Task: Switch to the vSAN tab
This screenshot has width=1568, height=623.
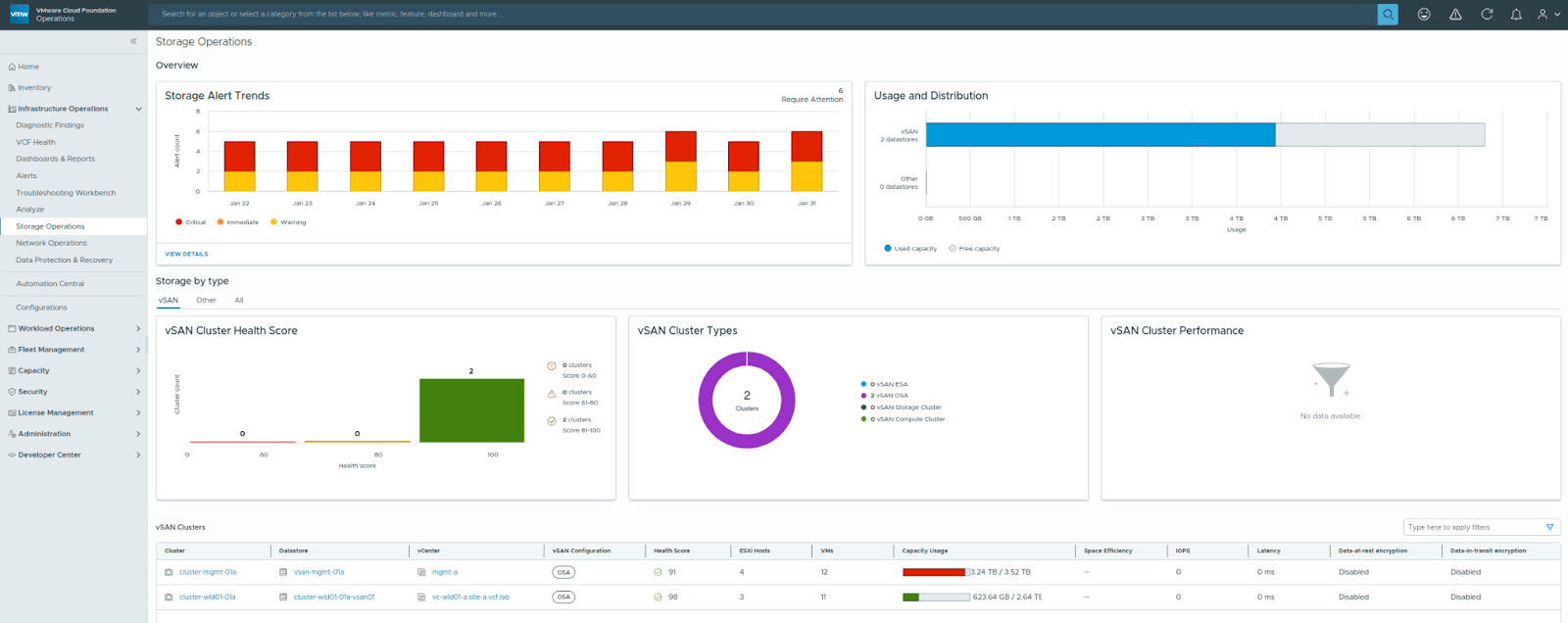Action: (169, 301)
